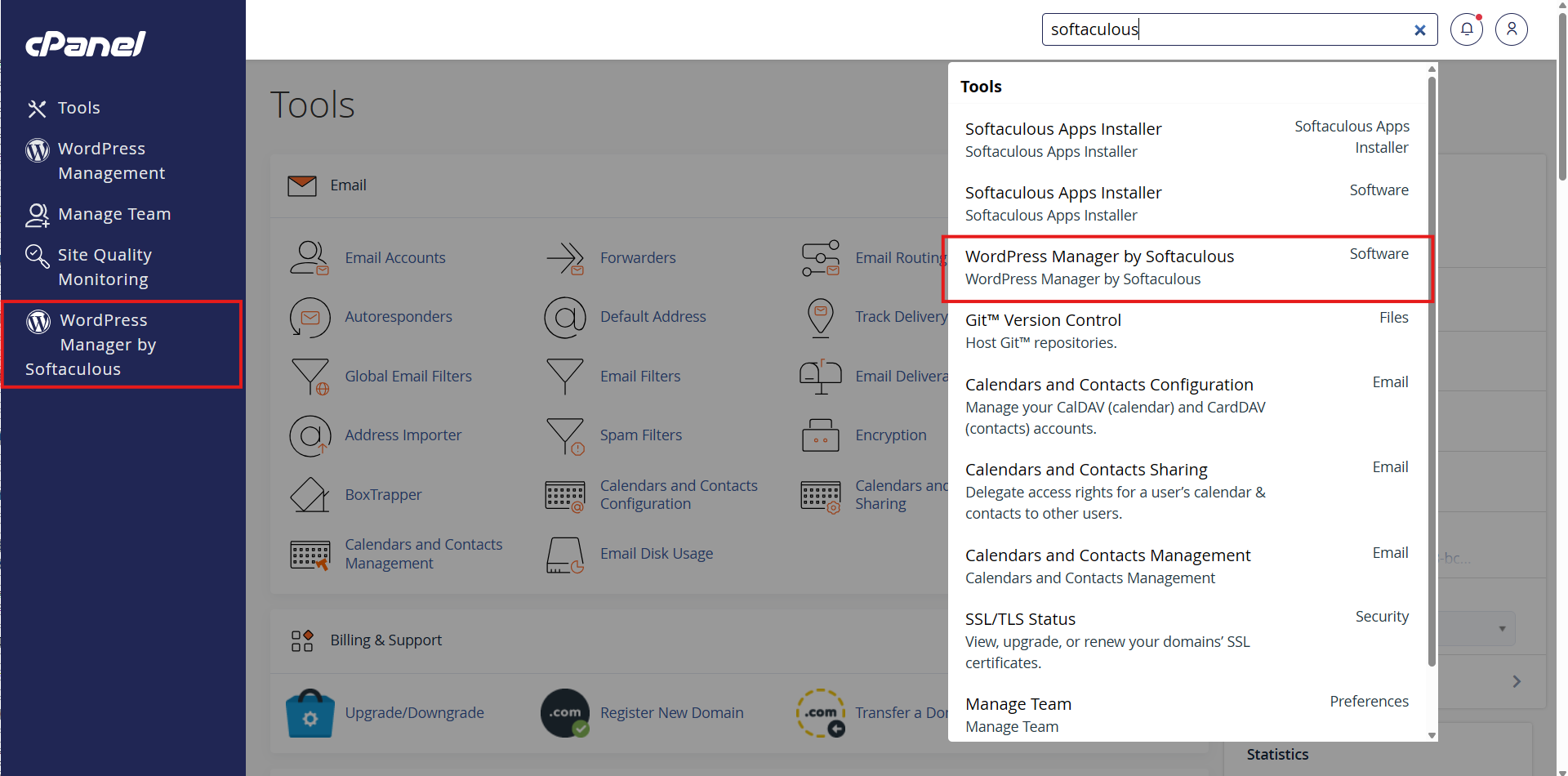The width and height of the screenshot is (1568, 776).
Task: Click the search results scroll-down arrow
Action: [1432, 735]
